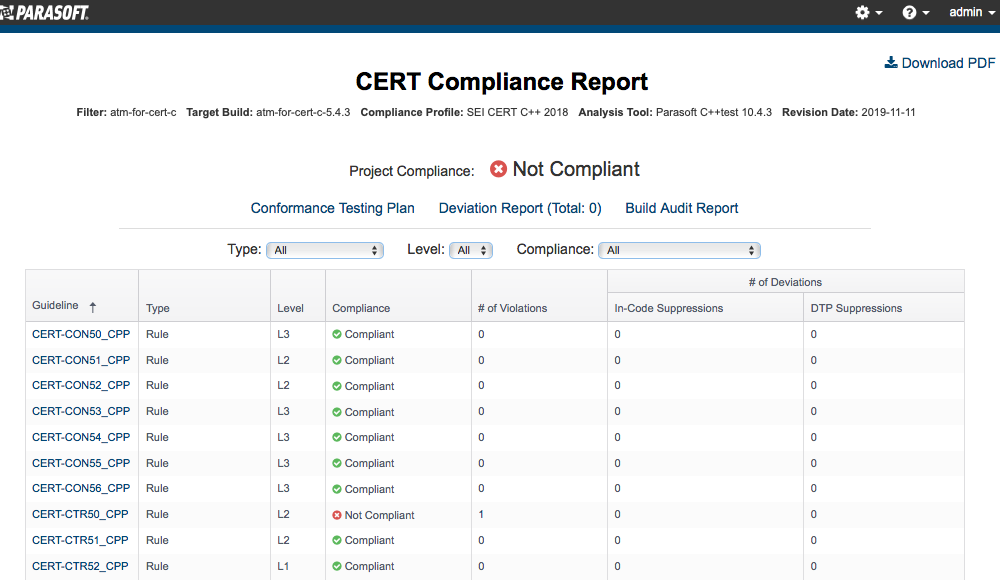Open guideline CERT-CON51_CPP
Image resolution: width=1000 pixels, height=580 pixels.
[x=81, y=360]
